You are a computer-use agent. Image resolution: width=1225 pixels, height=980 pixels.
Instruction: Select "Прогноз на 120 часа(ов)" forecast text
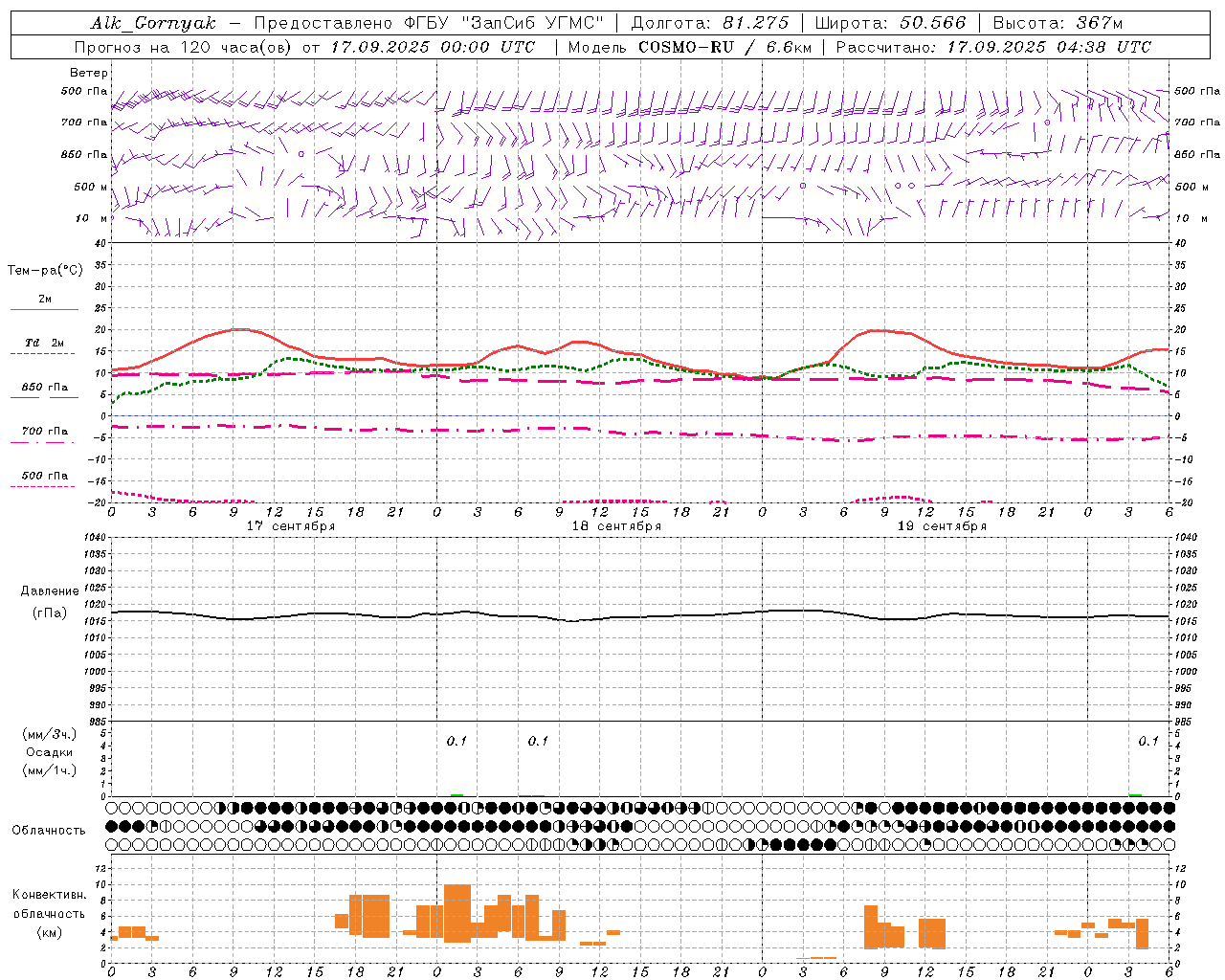click(184, 47)
